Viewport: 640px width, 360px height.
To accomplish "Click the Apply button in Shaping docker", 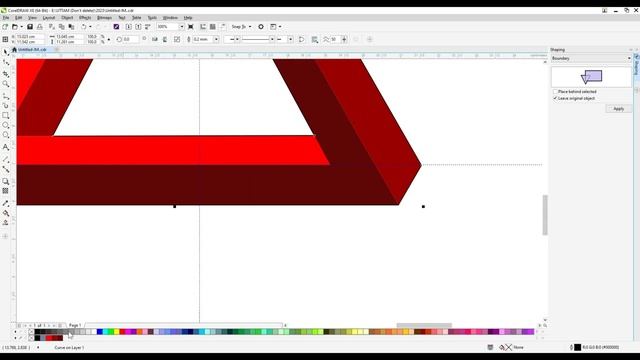I will coord(618,109).
